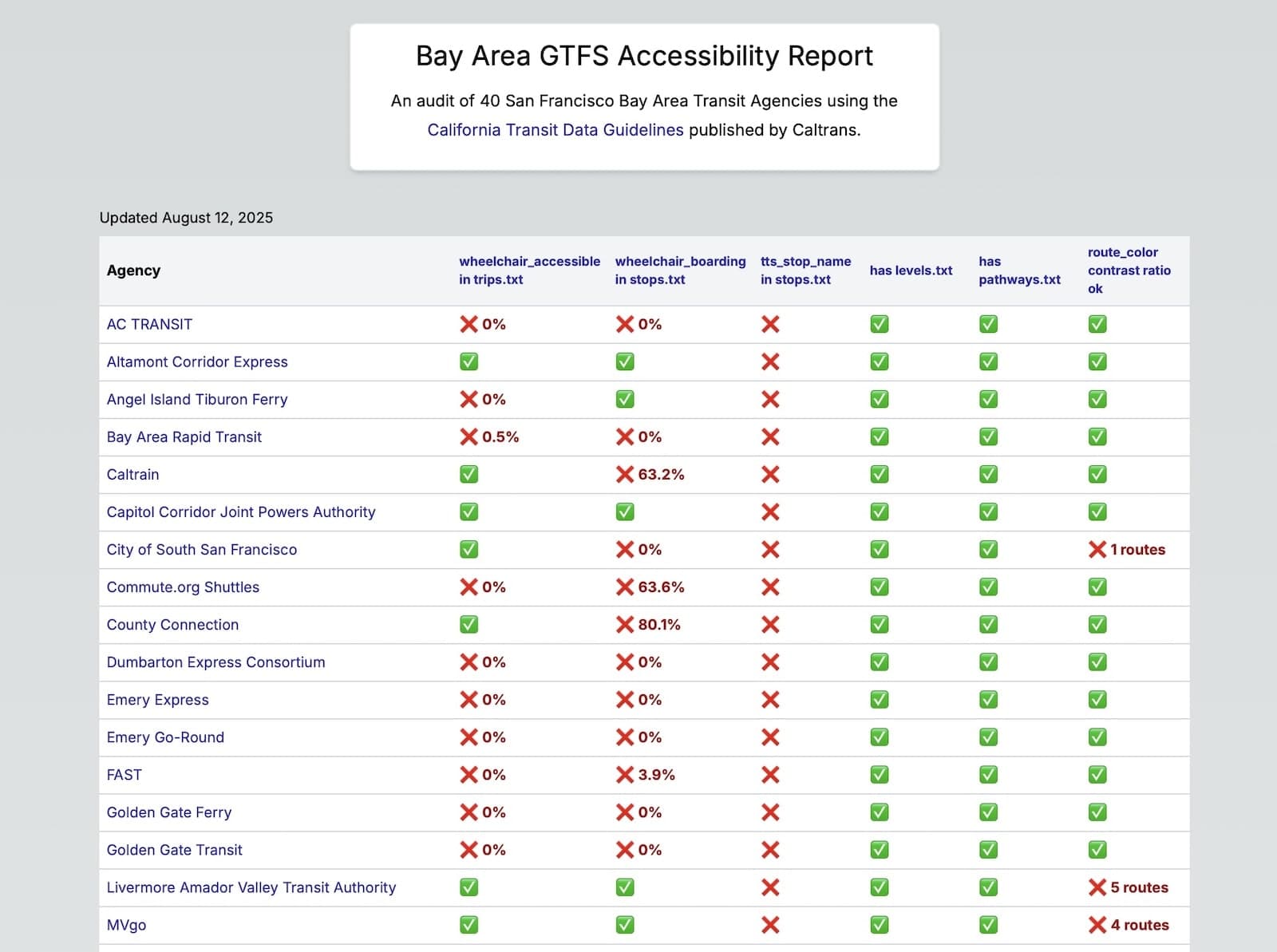Open Livermore Amador Valley Transit Authority link
1277x952 pixels.
(x=251, y=887)
